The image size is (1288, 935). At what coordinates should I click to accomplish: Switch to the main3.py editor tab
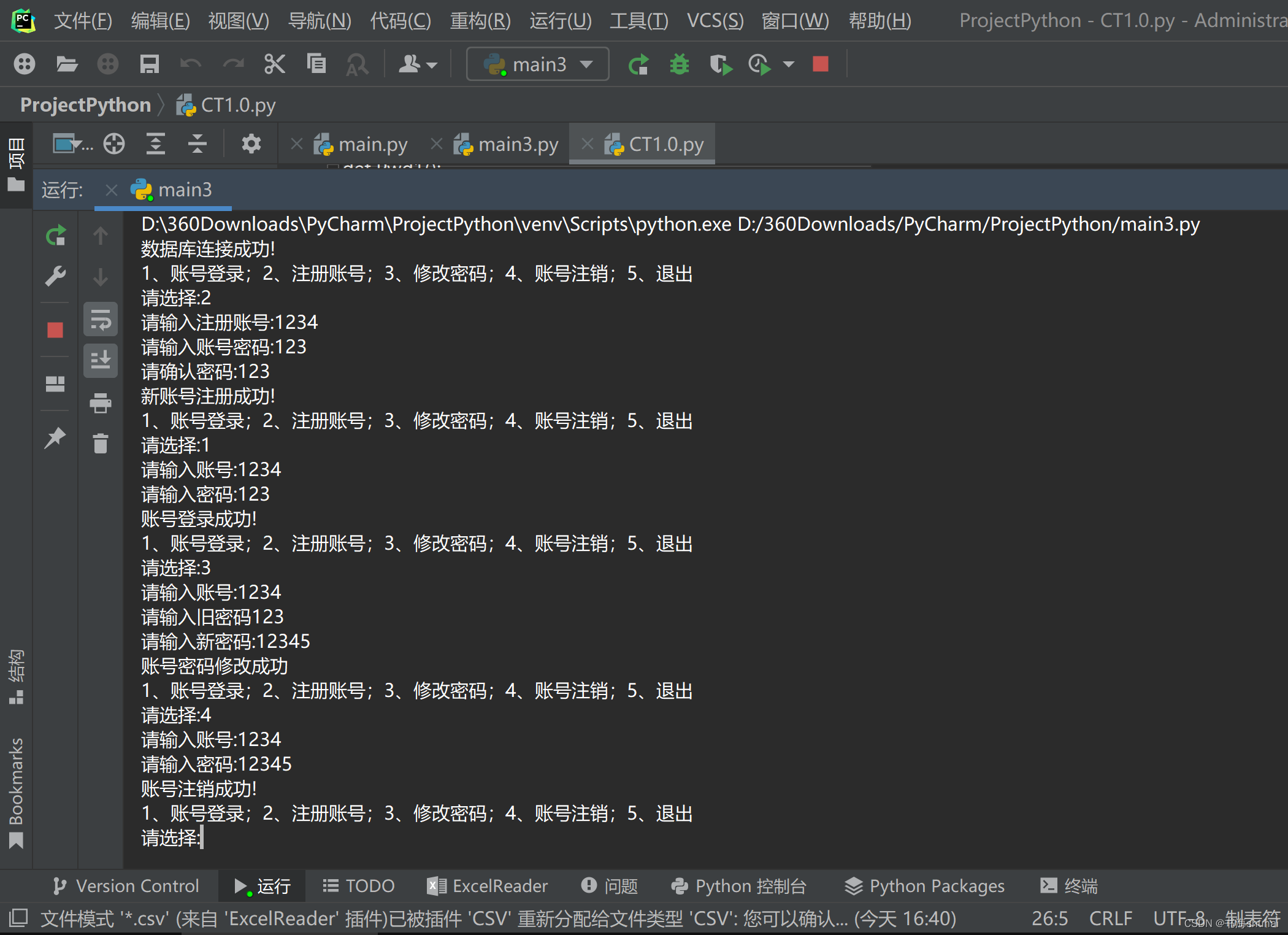click(x=507, y=145)
